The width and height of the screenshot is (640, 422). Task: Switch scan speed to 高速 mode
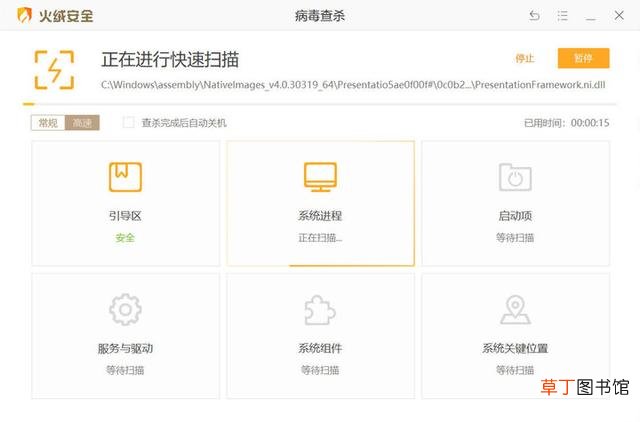click(82, 123)
